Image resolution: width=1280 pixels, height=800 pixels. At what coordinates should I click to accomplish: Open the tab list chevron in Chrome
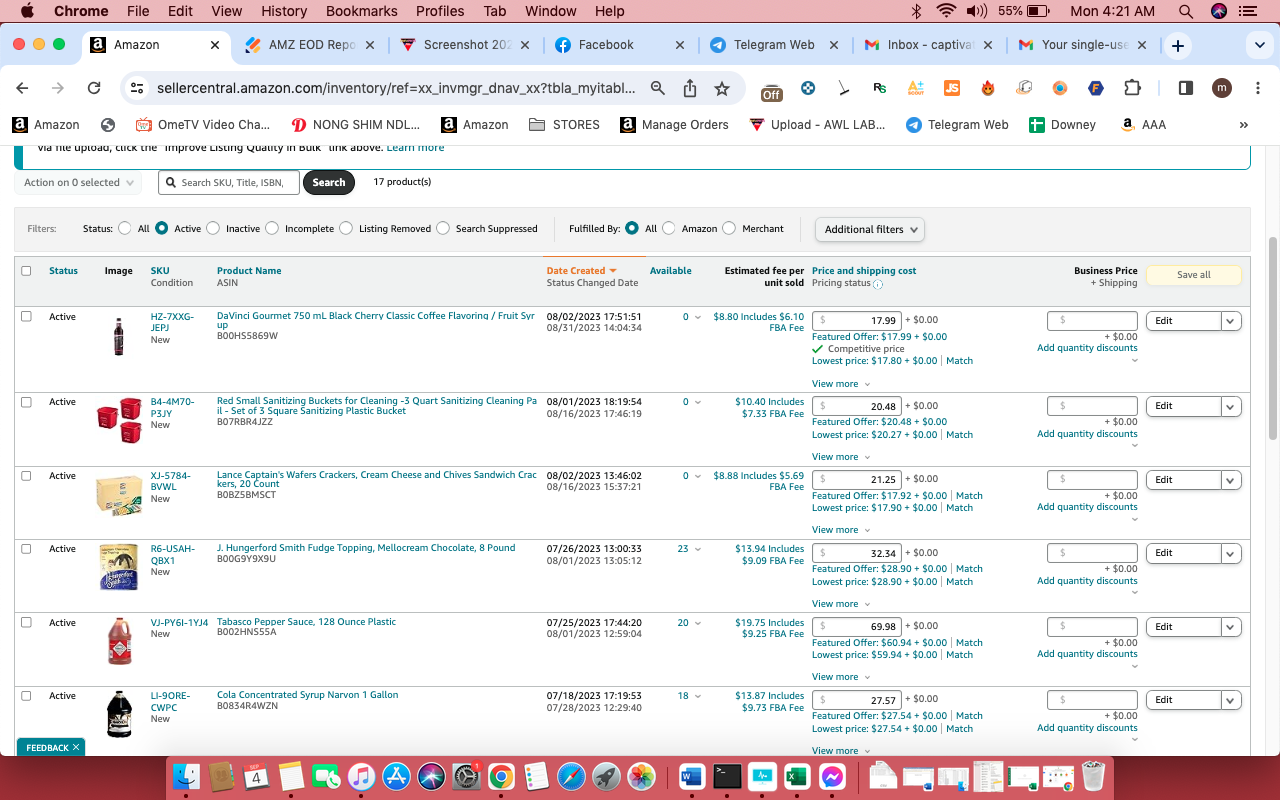(1259, 45)
